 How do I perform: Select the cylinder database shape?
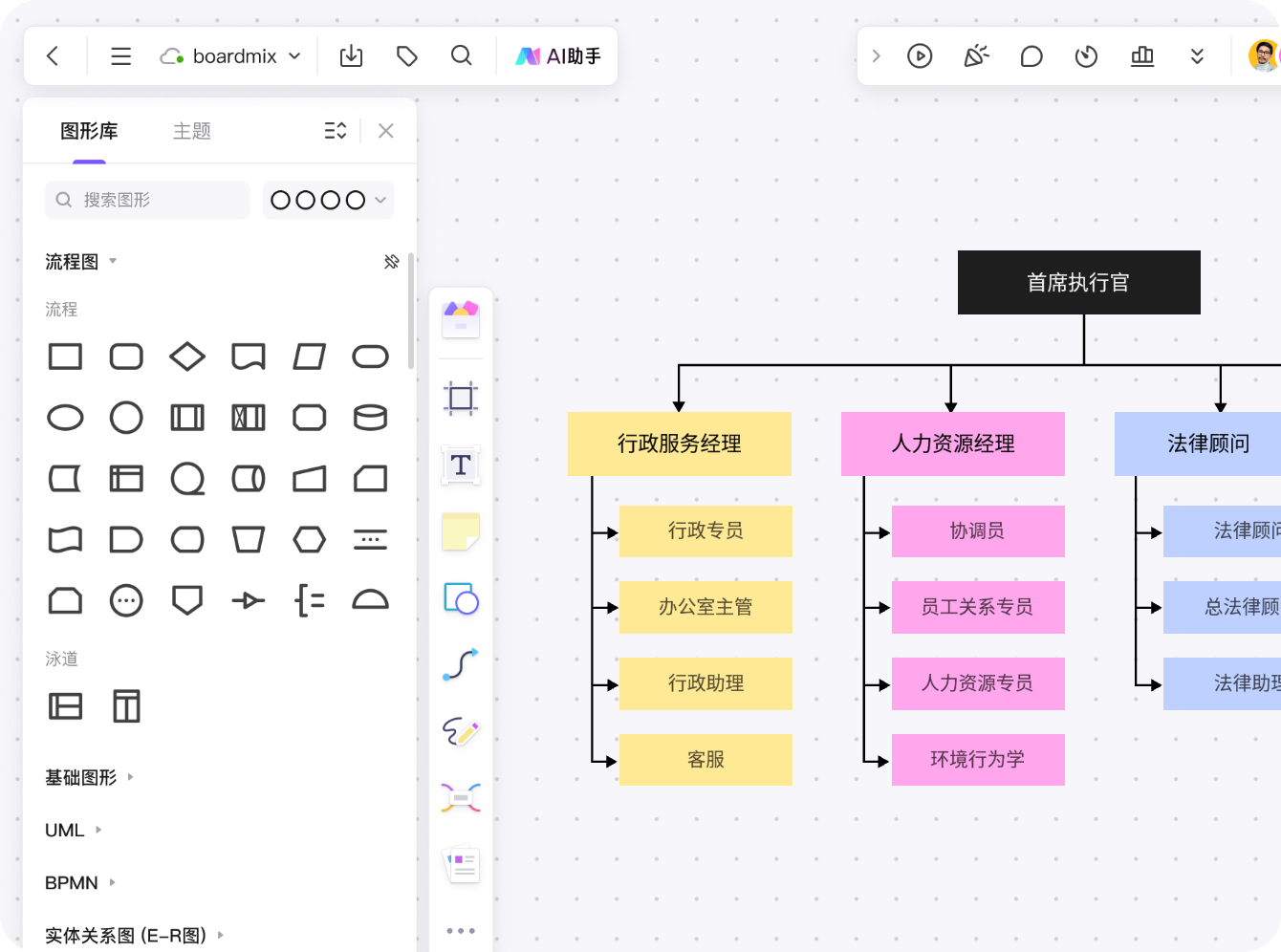pyautogui.click(x=371, y=418)
